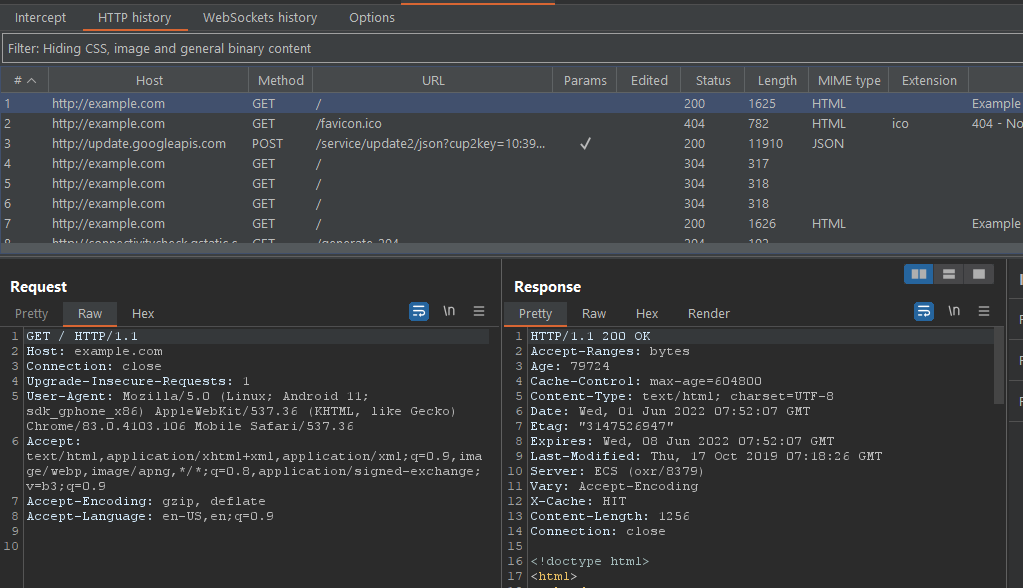Image resolution: width=1023 pixels, height=588 pixels.
Task: Click the Params checkmark on row 3
Action: click(x=585, y=143)
